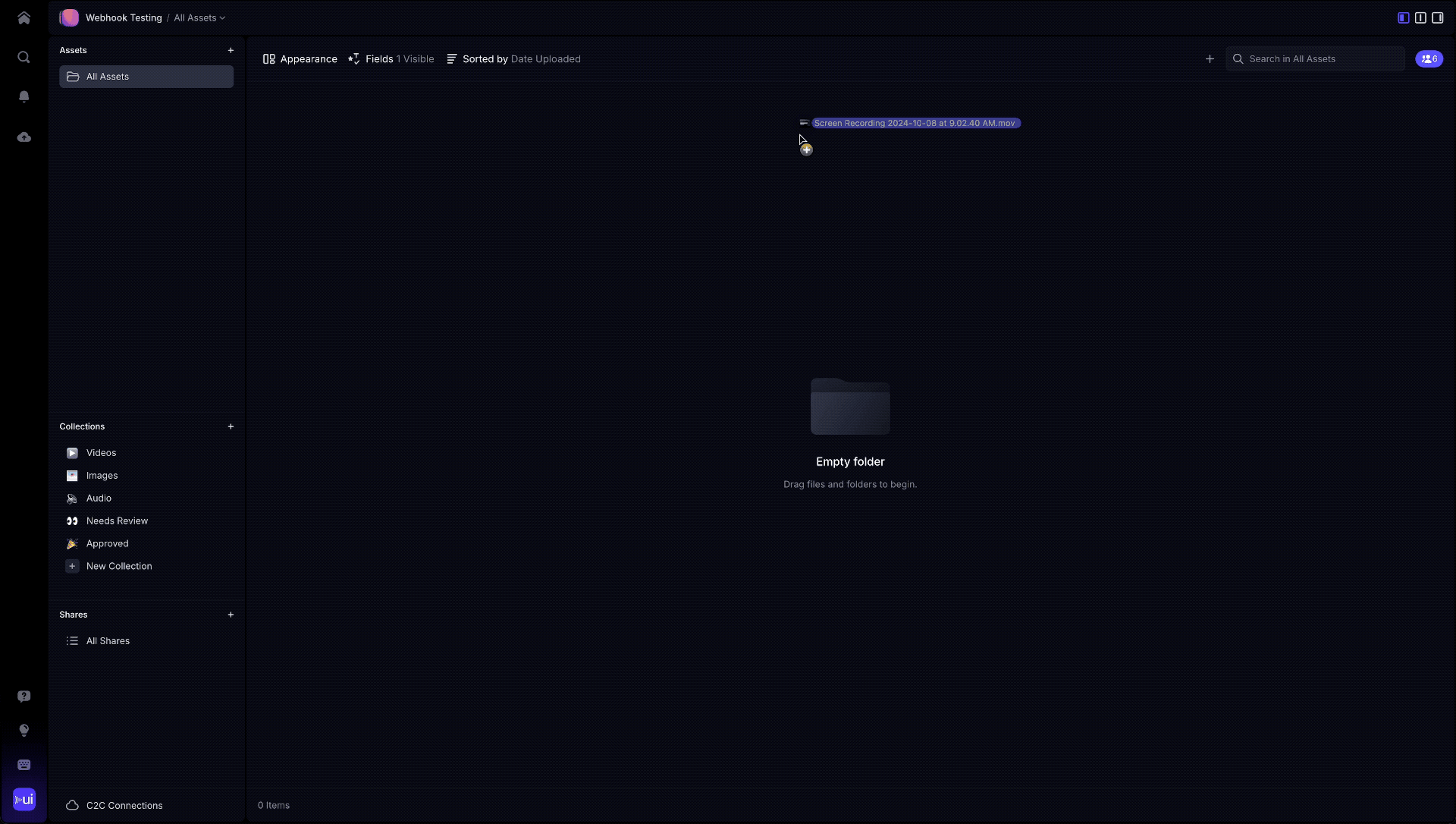Toggle the right sidebar panel
The image size is (1456, 824).
[1437, 17]
